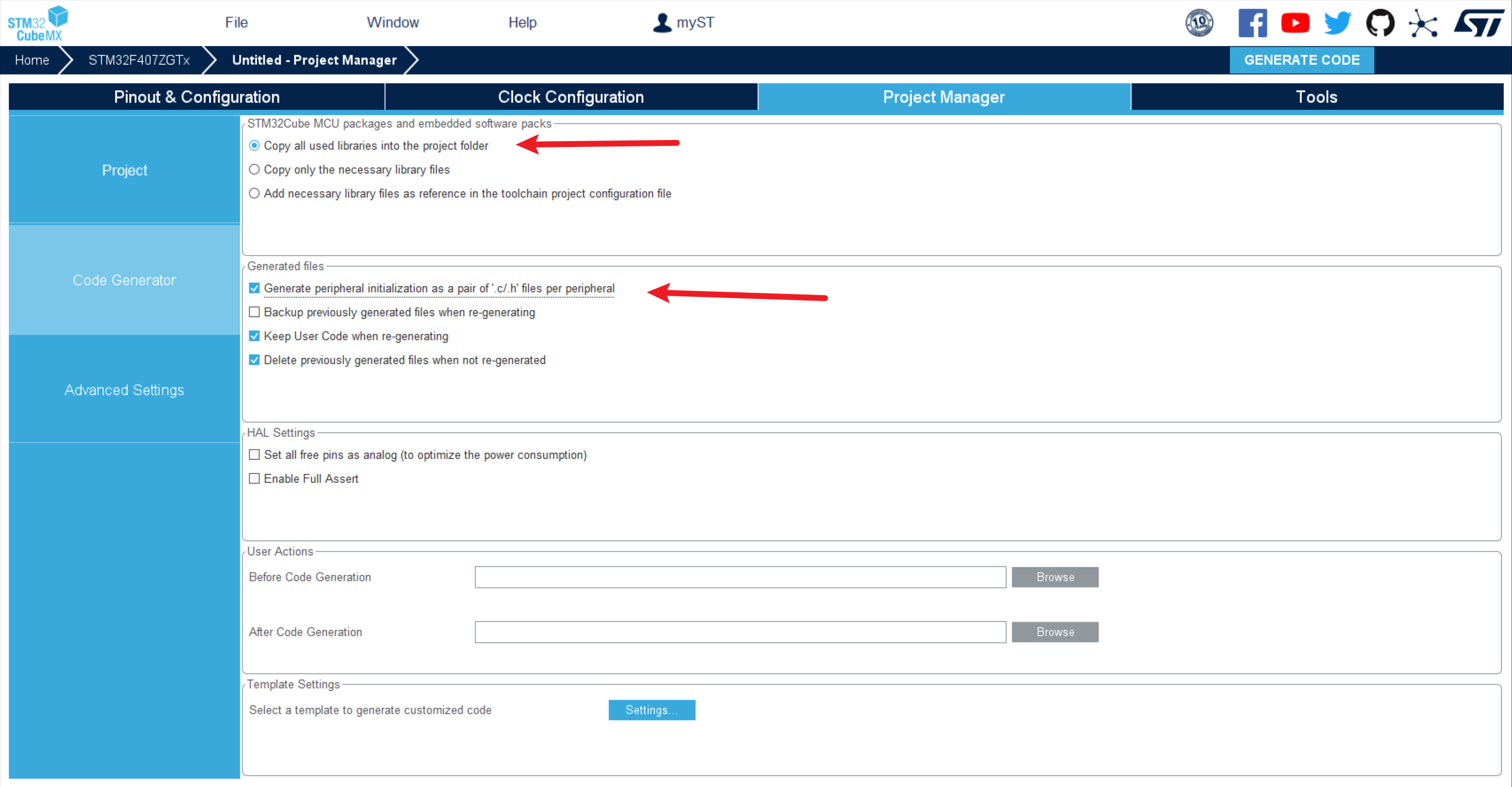Image resolution: width=1512 pixels, height=787 pixels.
Task: Click the ST logo icon
Action: 1479,23
